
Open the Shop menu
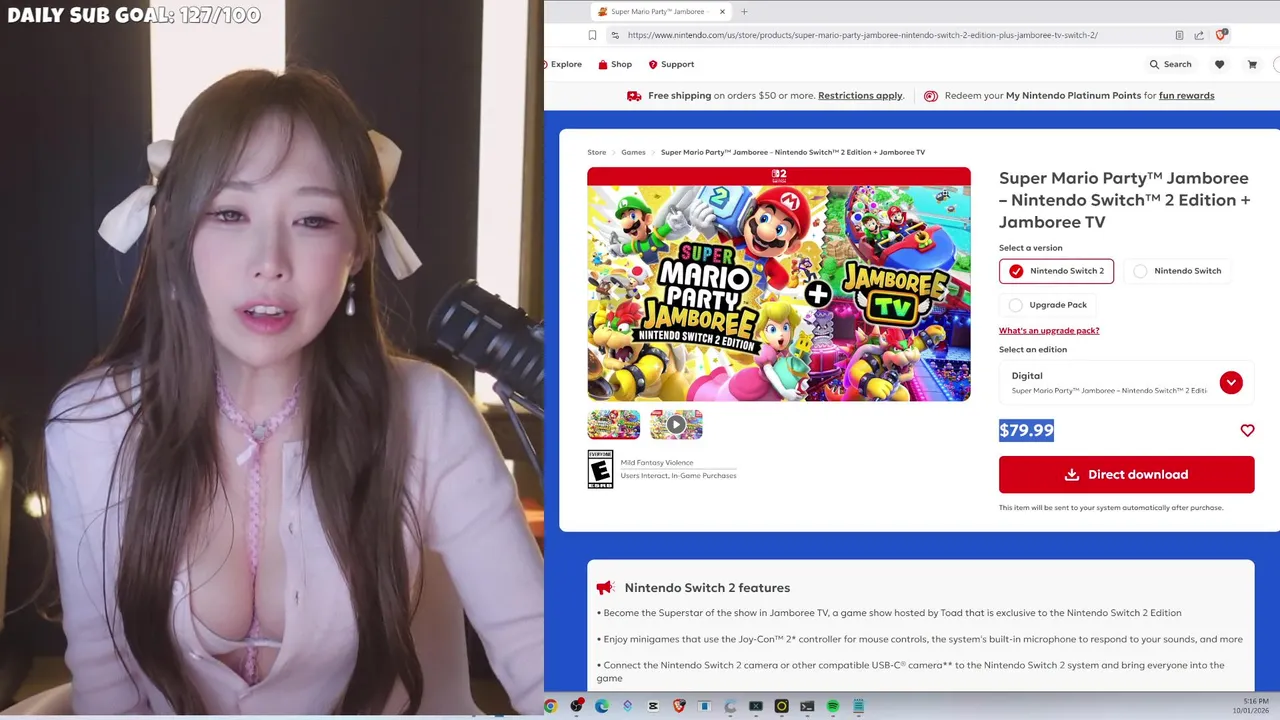[x=615, y=64]
